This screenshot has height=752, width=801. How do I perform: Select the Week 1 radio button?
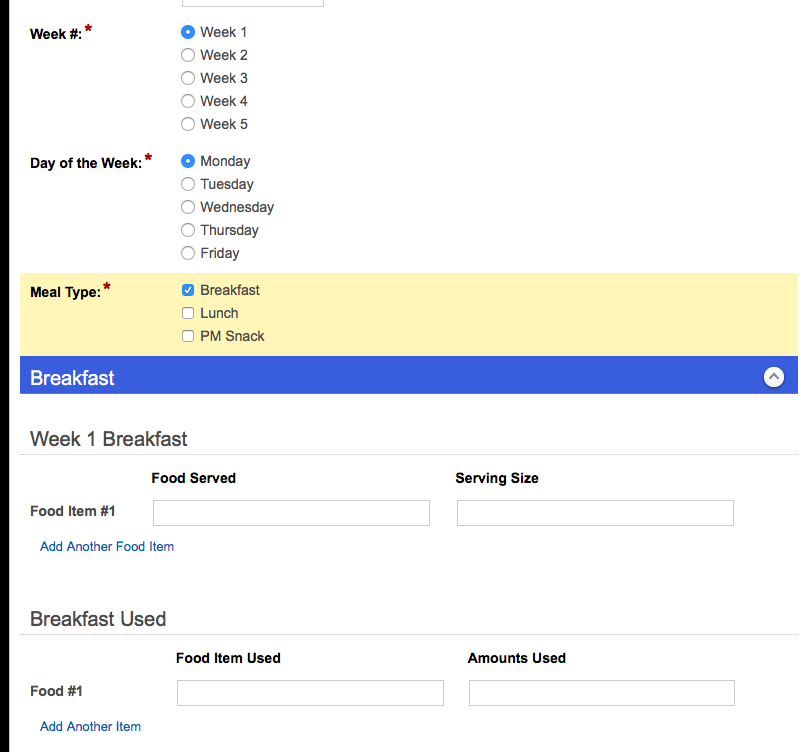coord(188,32)
